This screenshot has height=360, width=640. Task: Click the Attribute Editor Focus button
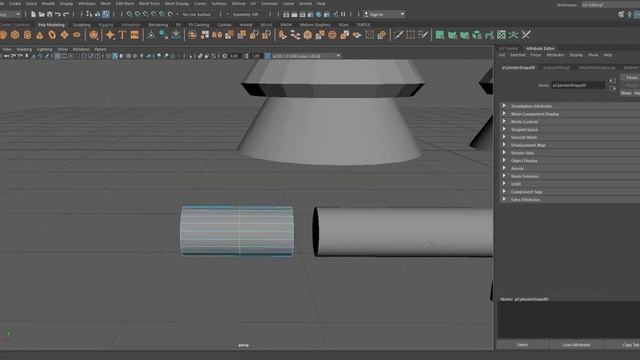(x=631, y=78)
